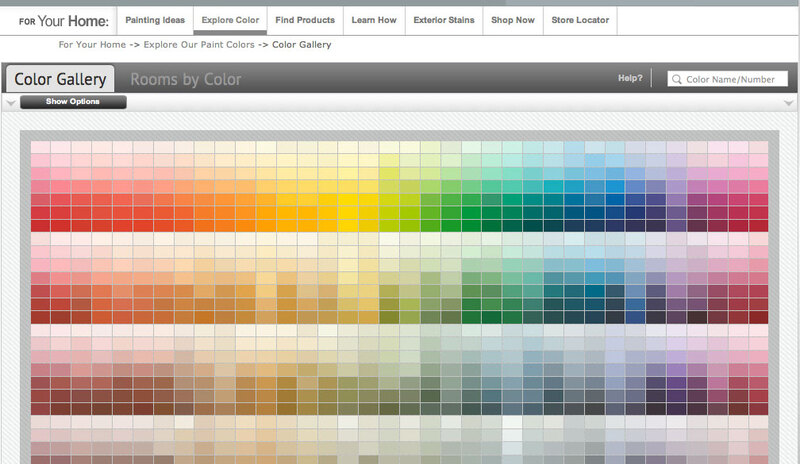
Task: Expand the left arrow beside Show Options
Action: point(10,102)
